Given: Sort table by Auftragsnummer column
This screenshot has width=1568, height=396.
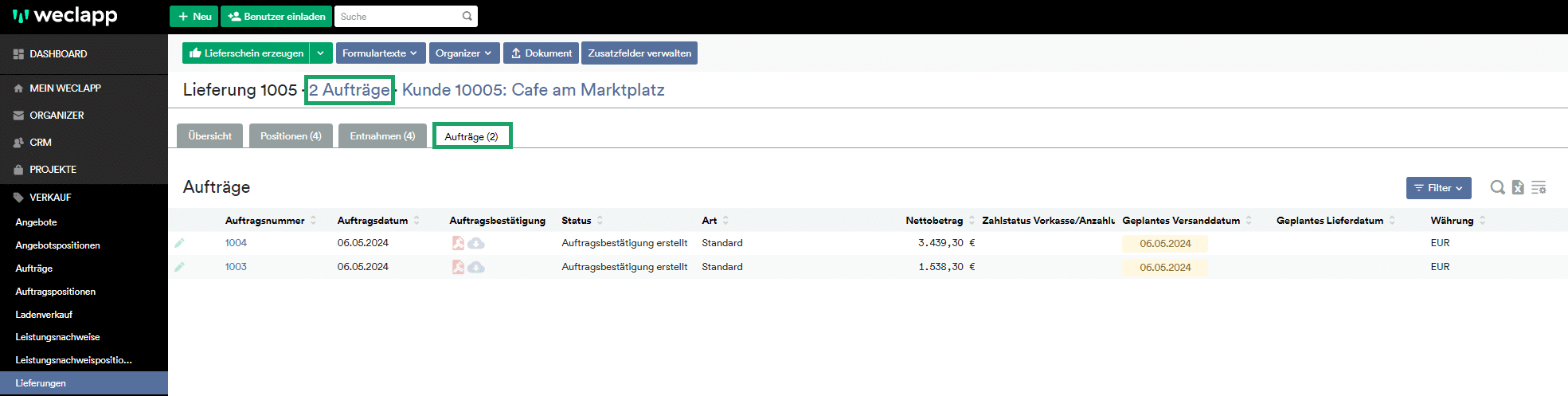Looking at the screenshot, I should click(265, 221).
